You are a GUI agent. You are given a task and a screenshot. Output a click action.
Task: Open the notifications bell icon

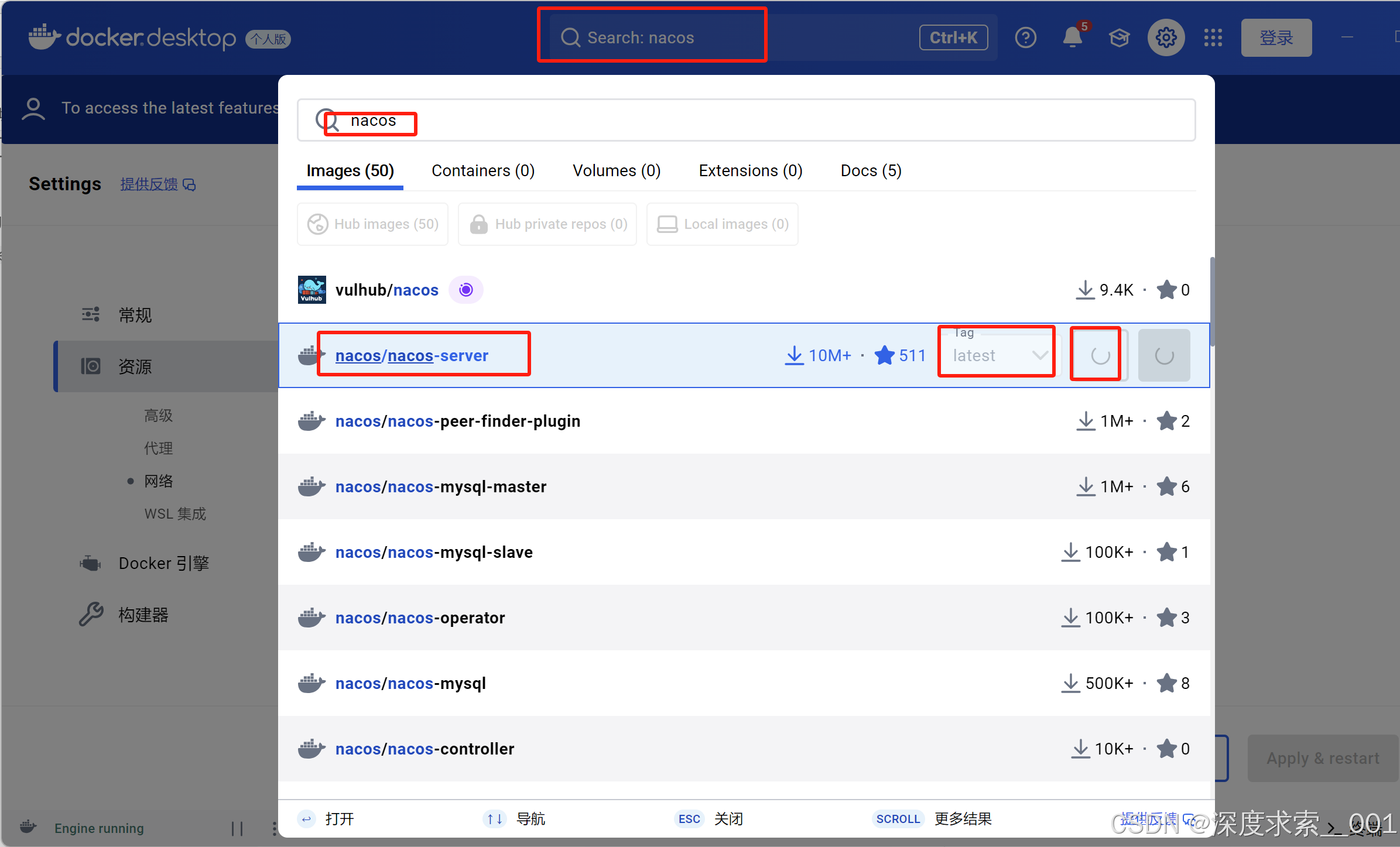(1072, 38)
